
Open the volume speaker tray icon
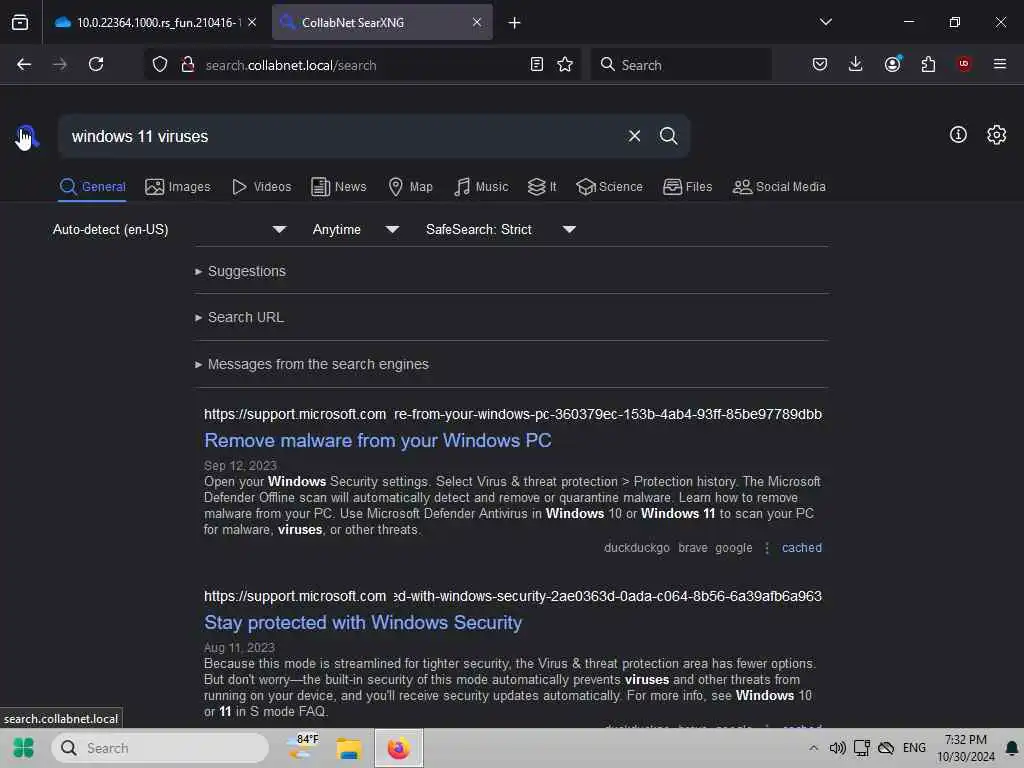837,748
